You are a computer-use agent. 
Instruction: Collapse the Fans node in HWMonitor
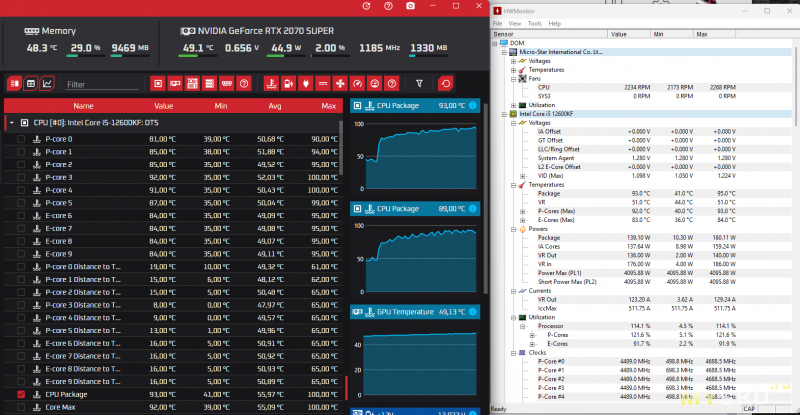pos(513,78)
